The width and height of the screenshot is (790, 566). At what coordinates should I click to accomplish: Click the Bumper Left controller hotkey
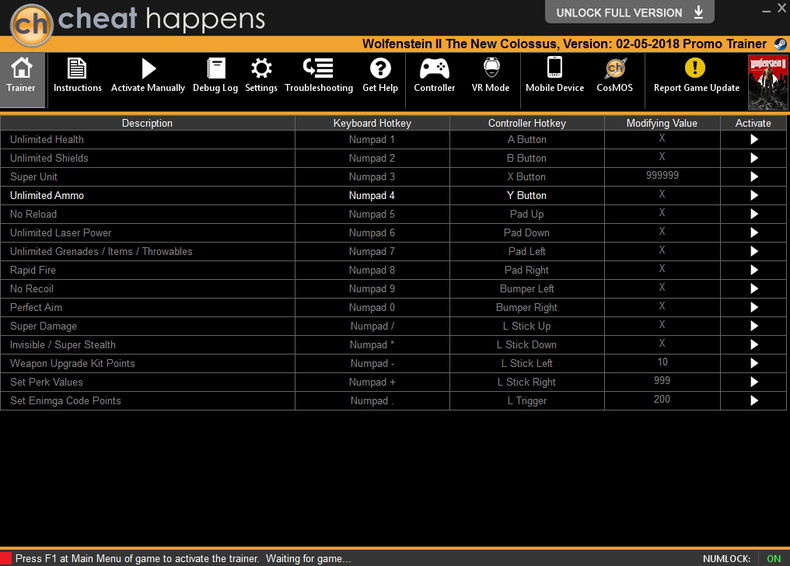tap(526, 289)
